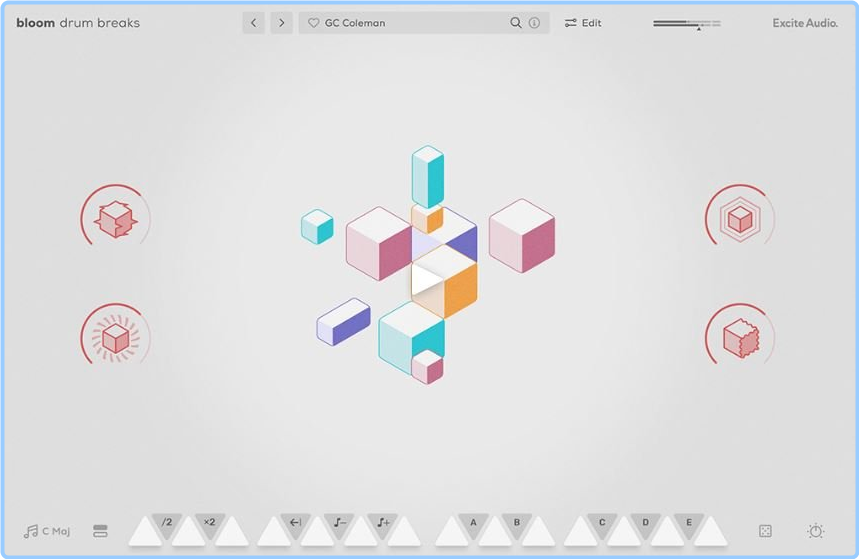
Task: Activate the ×2 double-speed key
Action: click(210, 523)
